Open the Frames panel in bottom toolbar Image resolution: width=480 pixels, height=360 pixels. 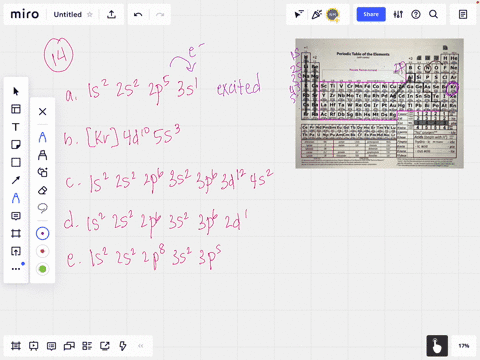(16, 346)
